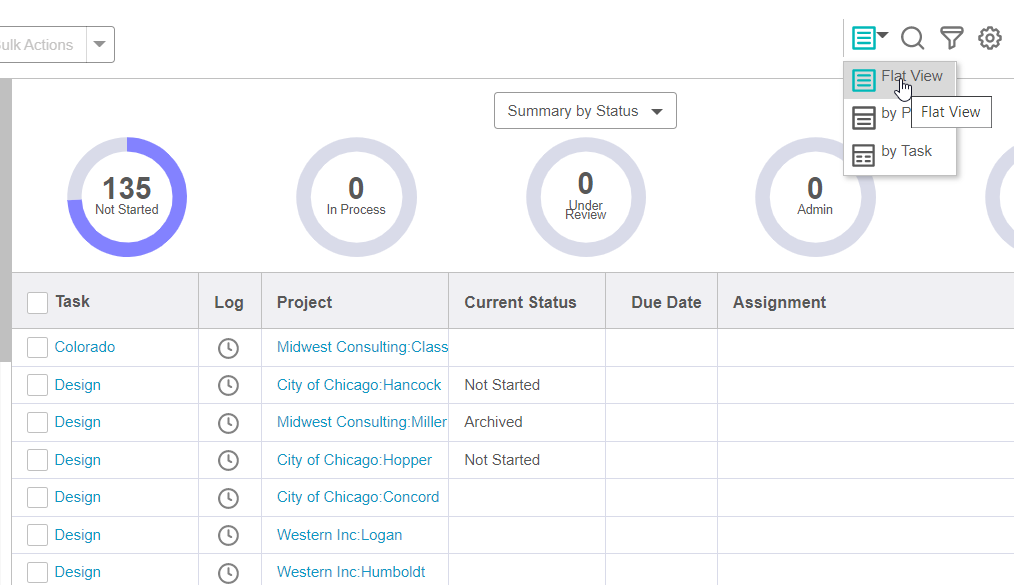Click the view selector icon in toolbar

pyautogui.click(x=865, y=38)
